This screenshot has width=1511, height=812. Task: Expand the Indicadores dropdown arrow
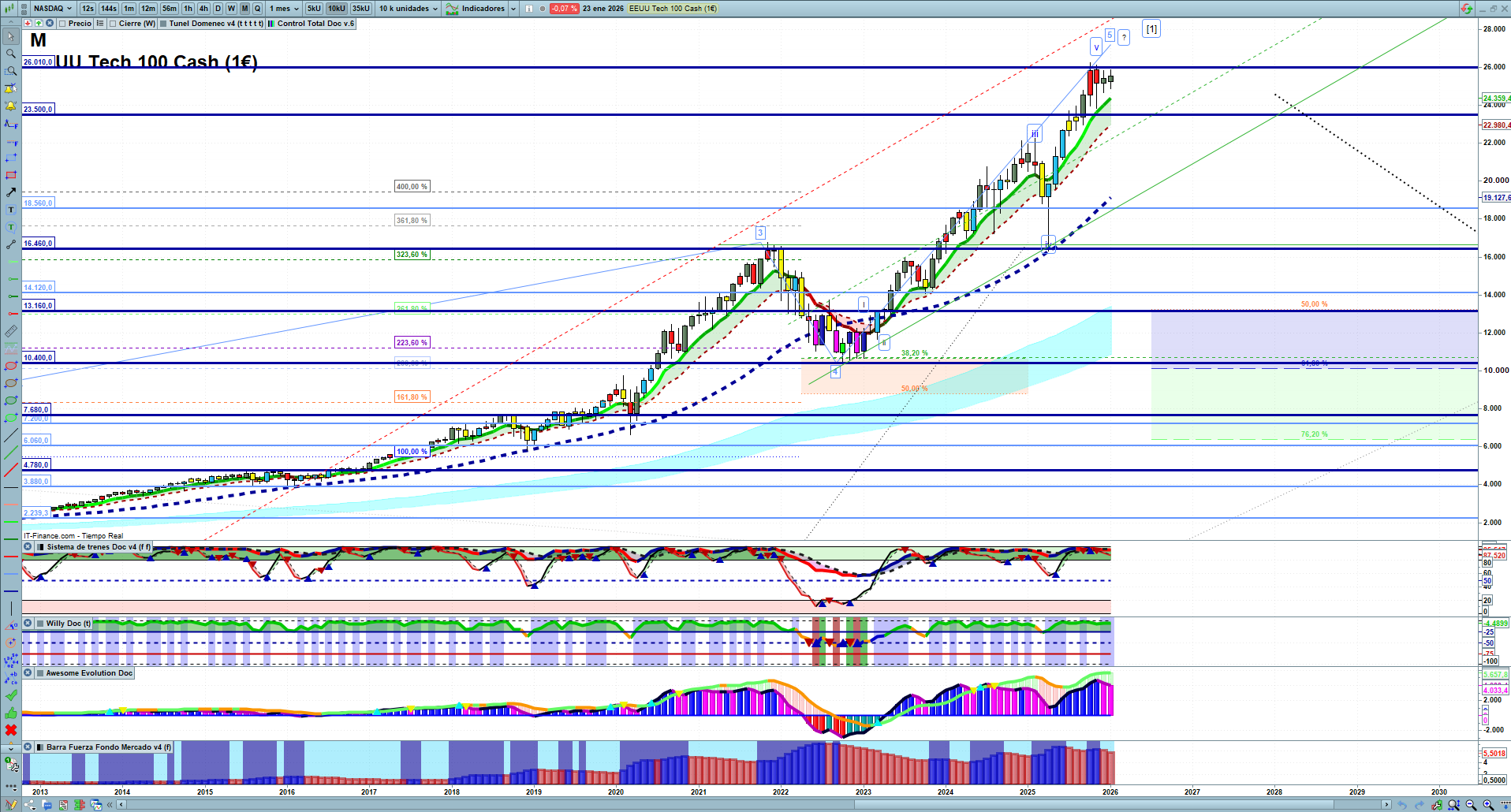pos(513,9)
